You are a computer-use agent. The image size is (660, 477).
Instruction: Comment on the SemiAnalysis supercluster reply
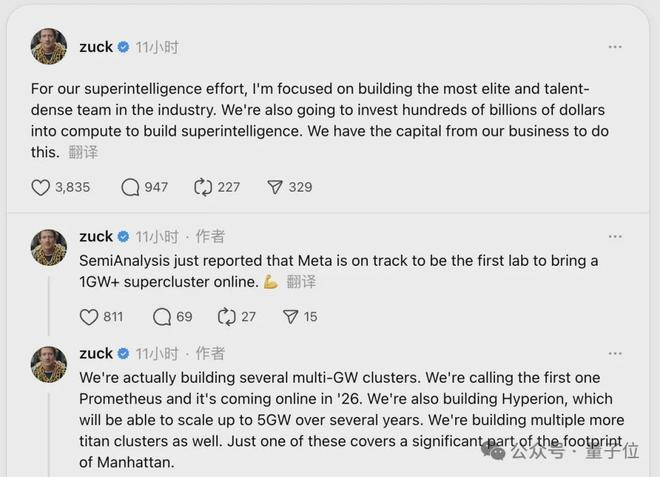(x=162, y=317)
